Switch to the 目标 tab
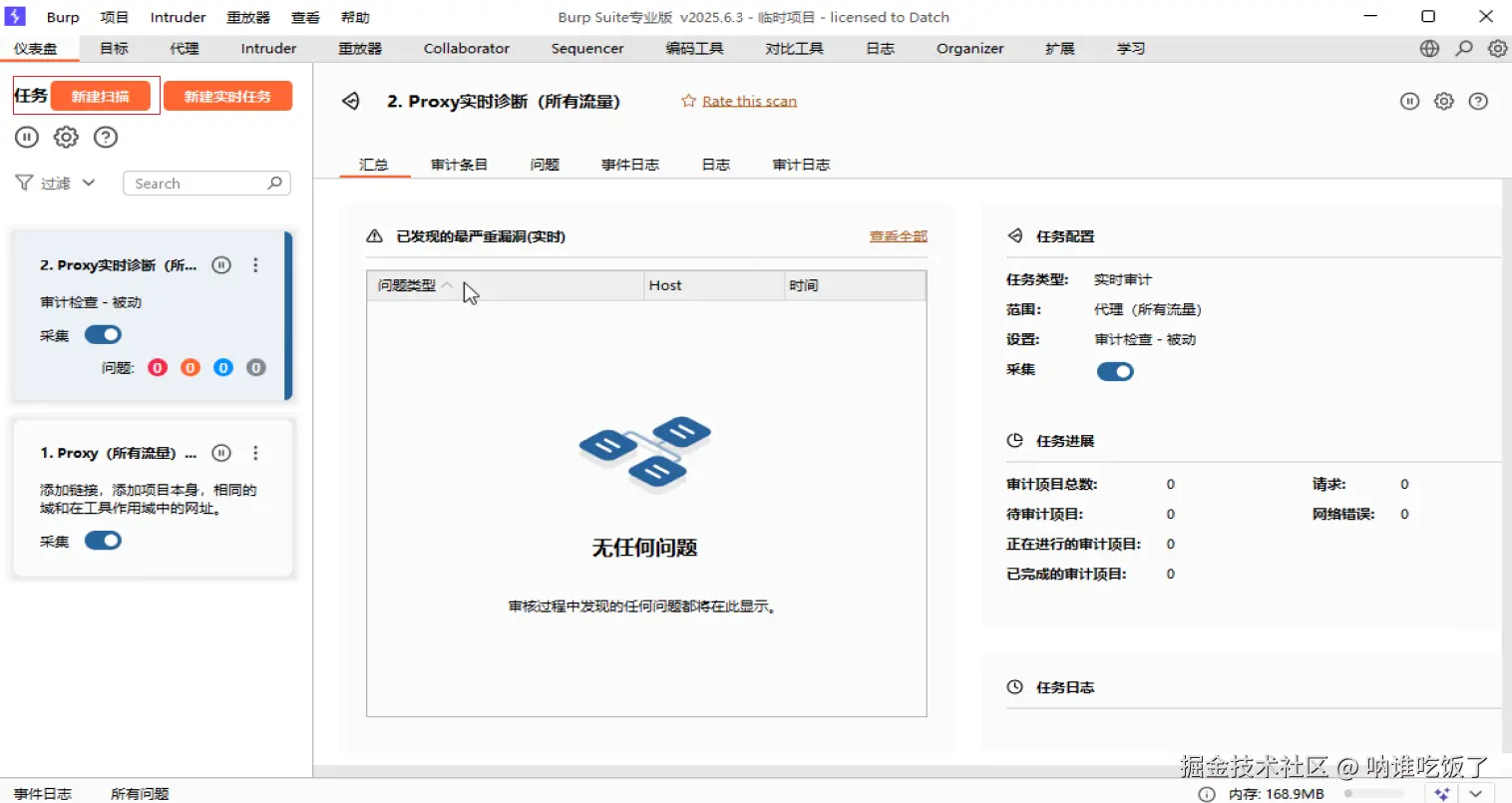Viewport: 1512px width, 803px height. [x=114, y=48]
